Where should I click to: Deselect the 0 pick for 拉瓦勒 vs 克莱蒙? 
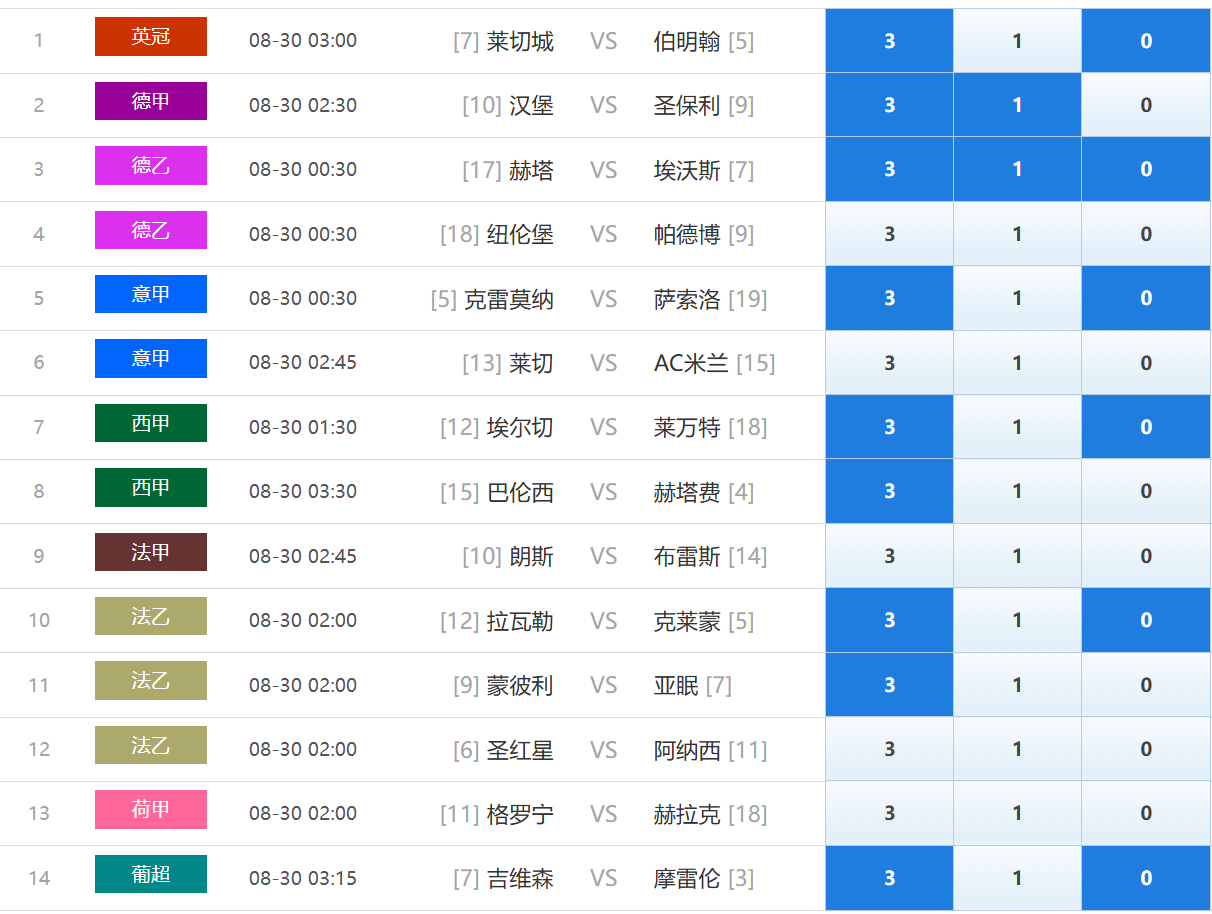1146,620
